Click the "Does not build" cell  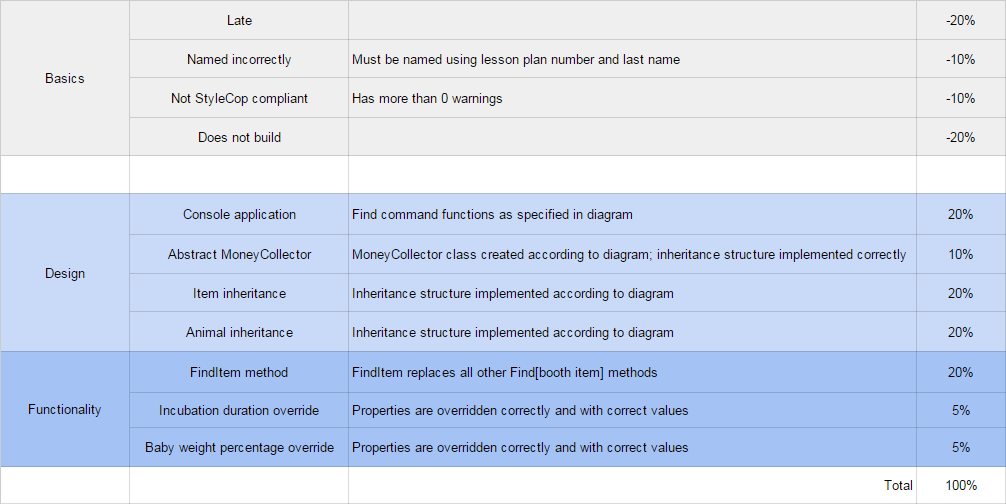(x=239, y=137)
